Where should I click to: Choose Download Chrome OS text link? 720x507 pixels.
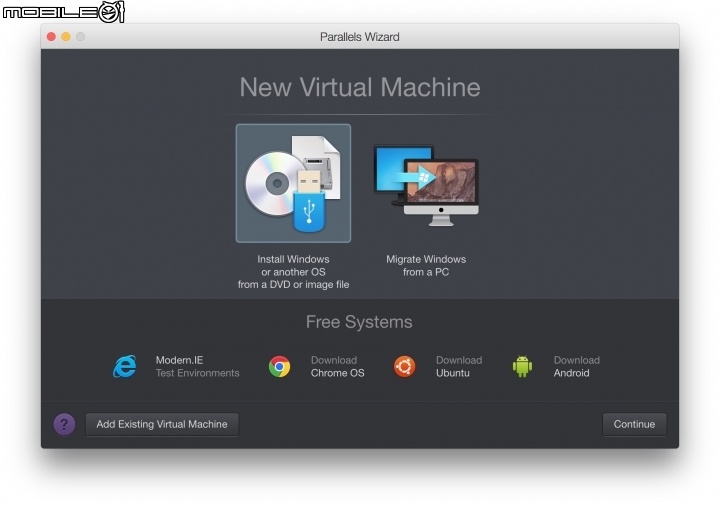pyautogui.click(x=338, y=366)
